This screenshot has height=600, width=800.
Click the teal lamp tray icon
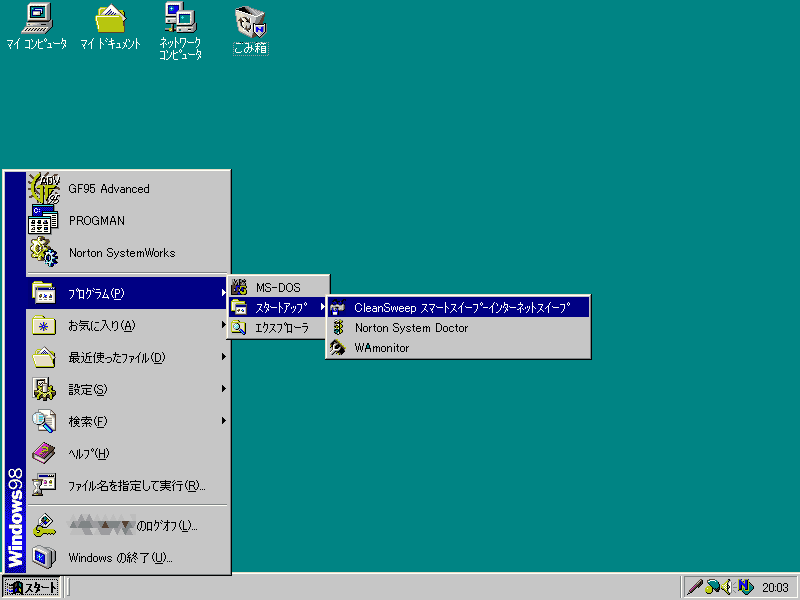(x=712, y=587)
